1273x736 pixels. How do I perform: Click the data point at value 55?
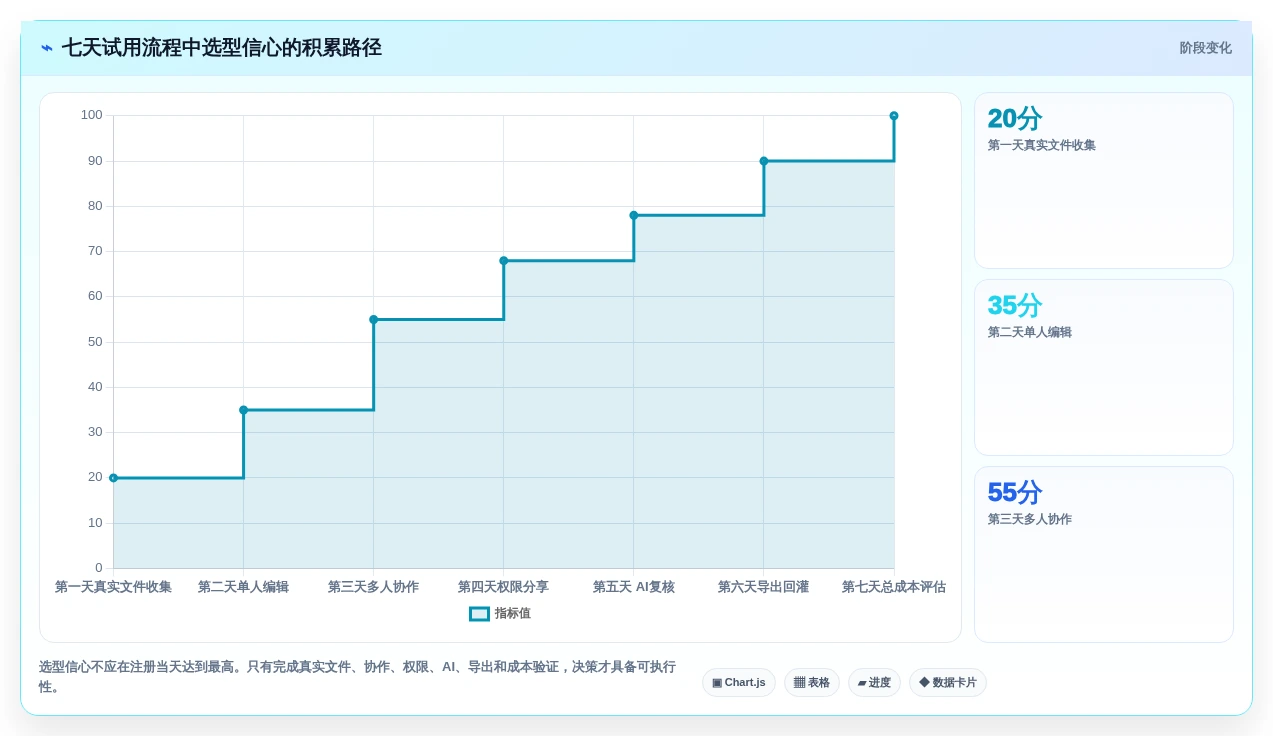373,320
